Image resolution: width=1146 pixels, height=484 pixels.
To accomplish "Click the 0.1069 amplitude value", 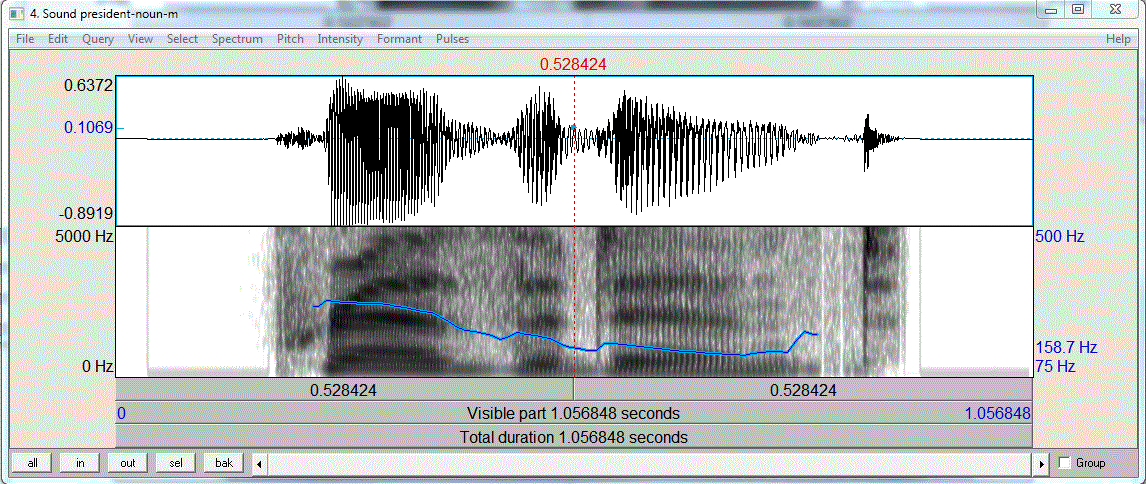I will (88, 127).
